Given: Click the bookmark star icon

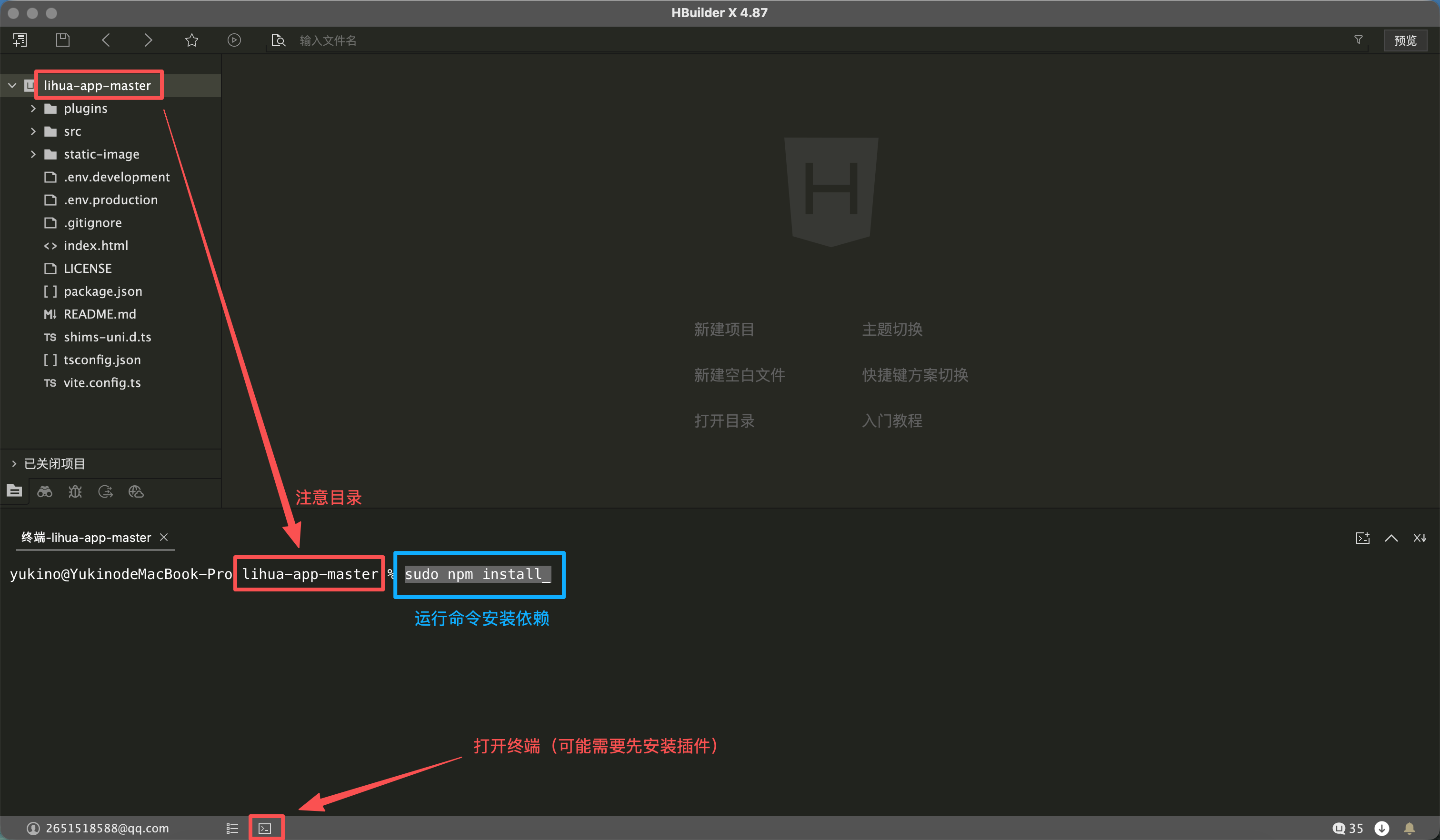Looking at the screenshot, I should [x=191, y=40].
